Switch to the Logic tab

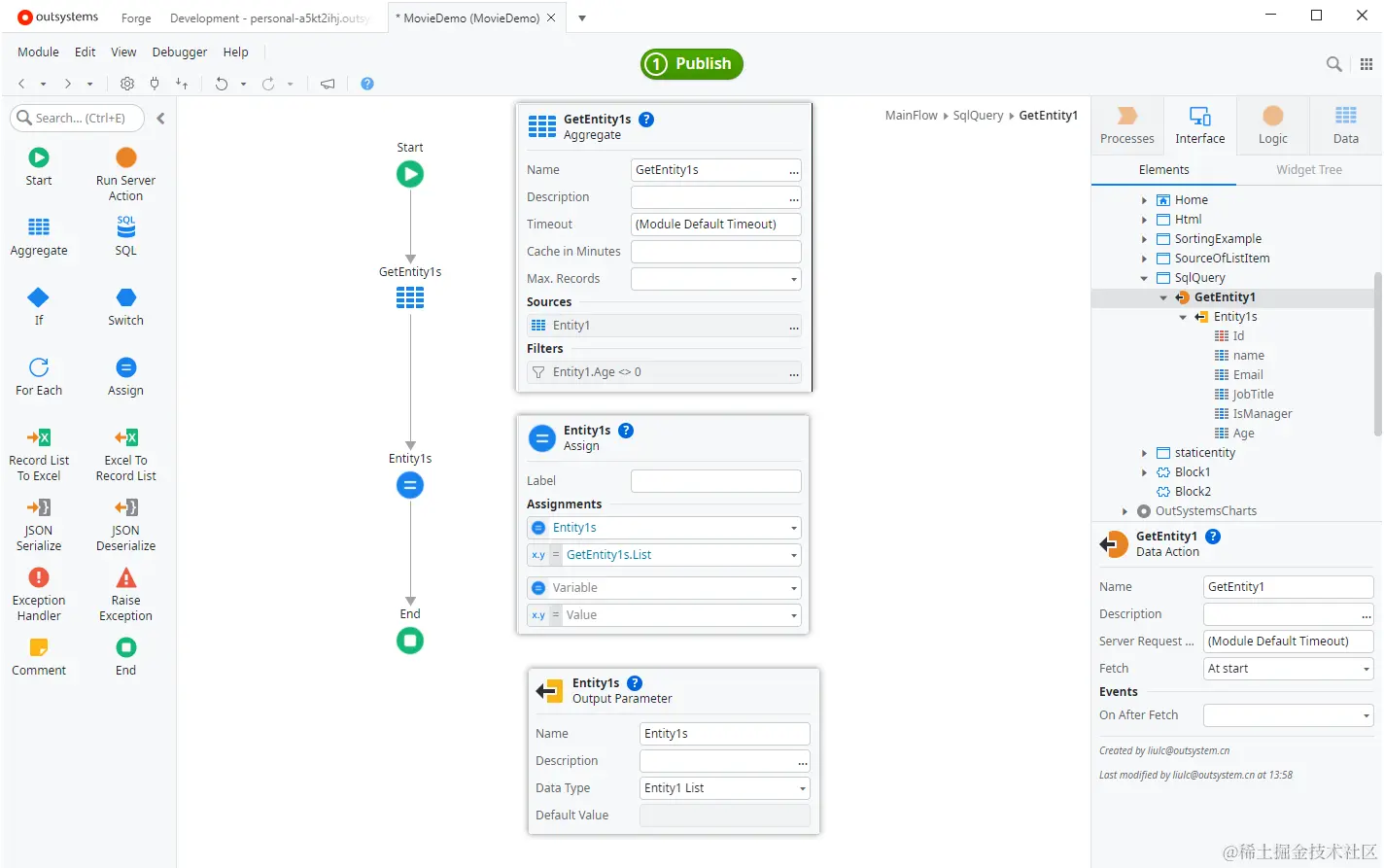click(1273, 125)
